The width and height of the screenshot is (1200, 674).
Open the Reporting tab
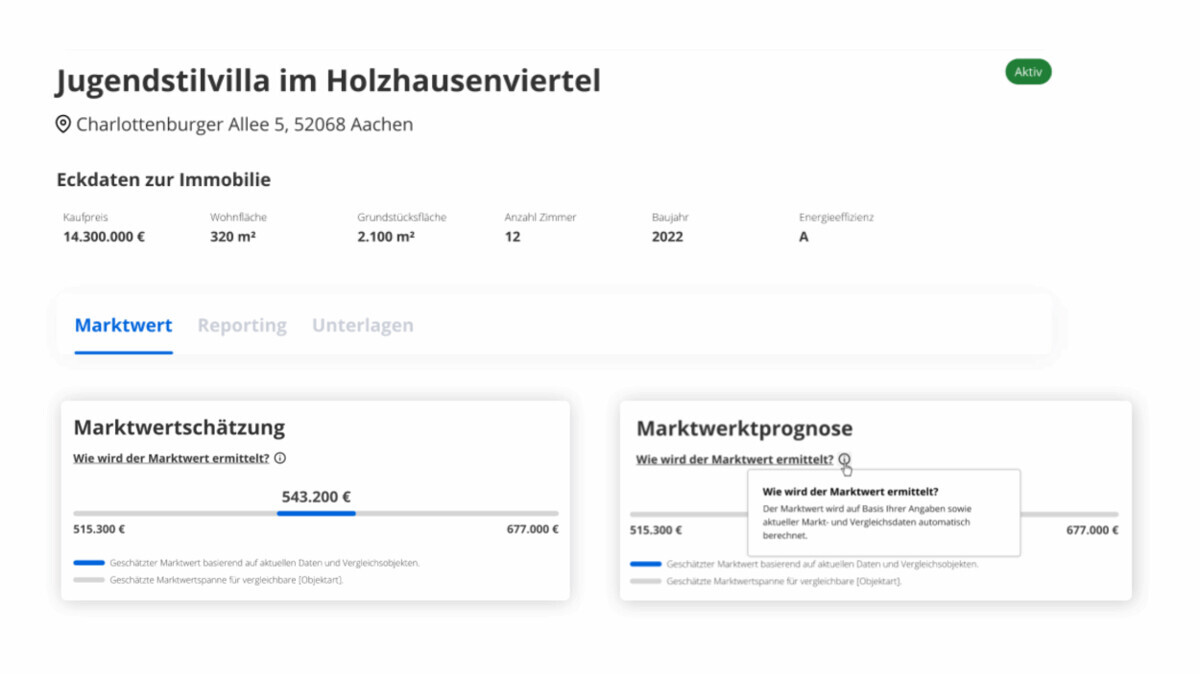tap(242, 325)
